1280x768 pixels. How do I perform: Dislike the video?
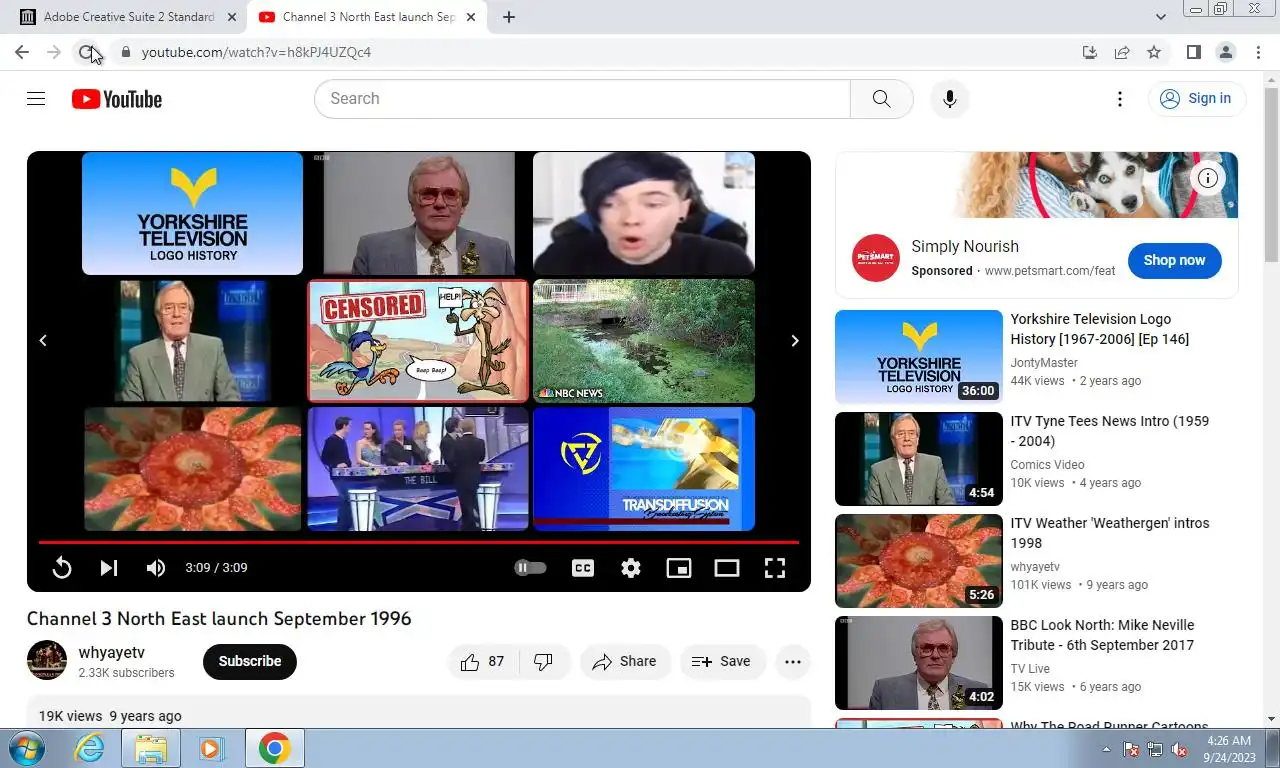click(x=545, y=661)
